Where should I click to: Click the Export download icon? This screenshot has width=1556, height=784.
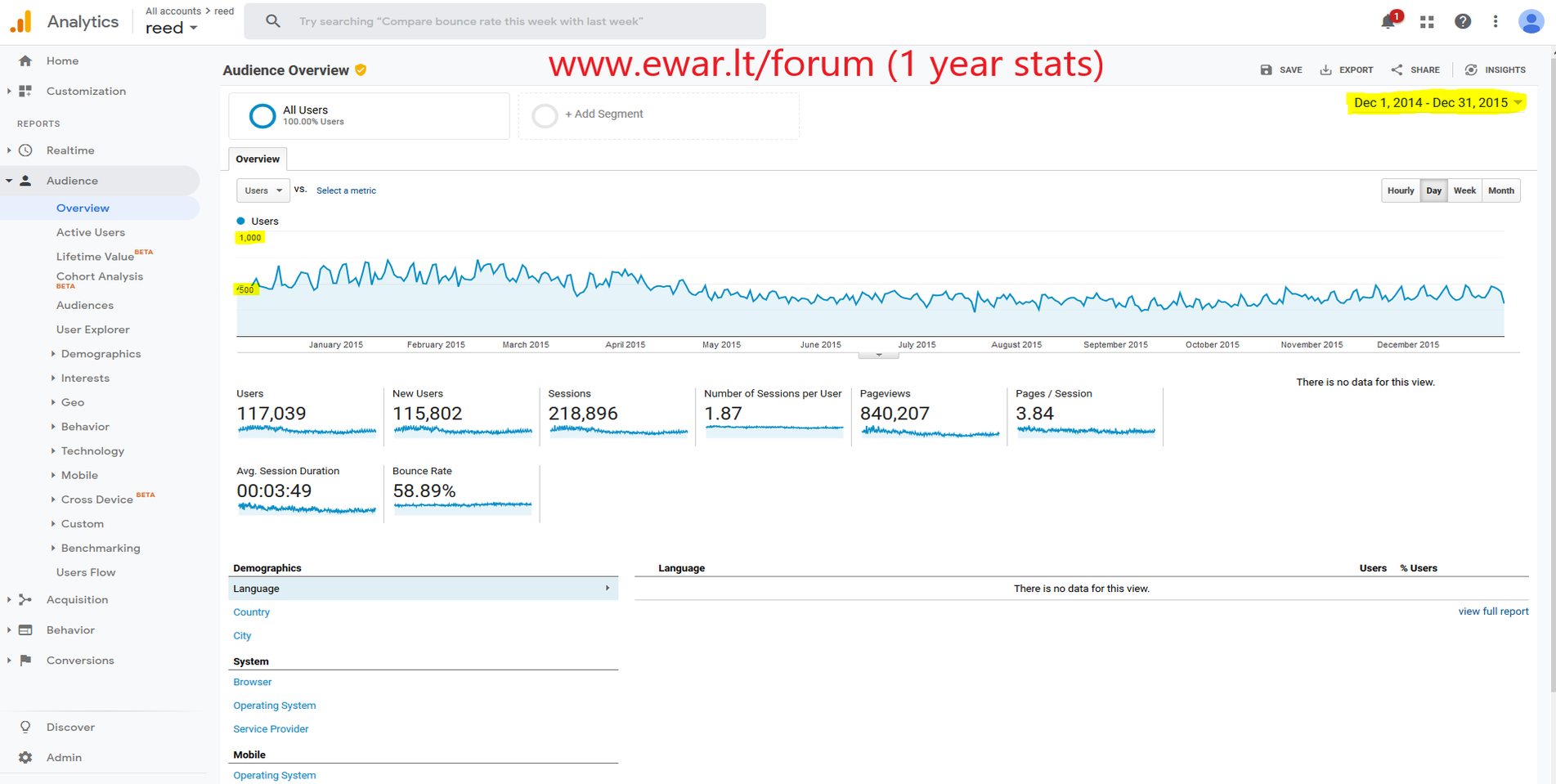click(x=1325, y=69)
